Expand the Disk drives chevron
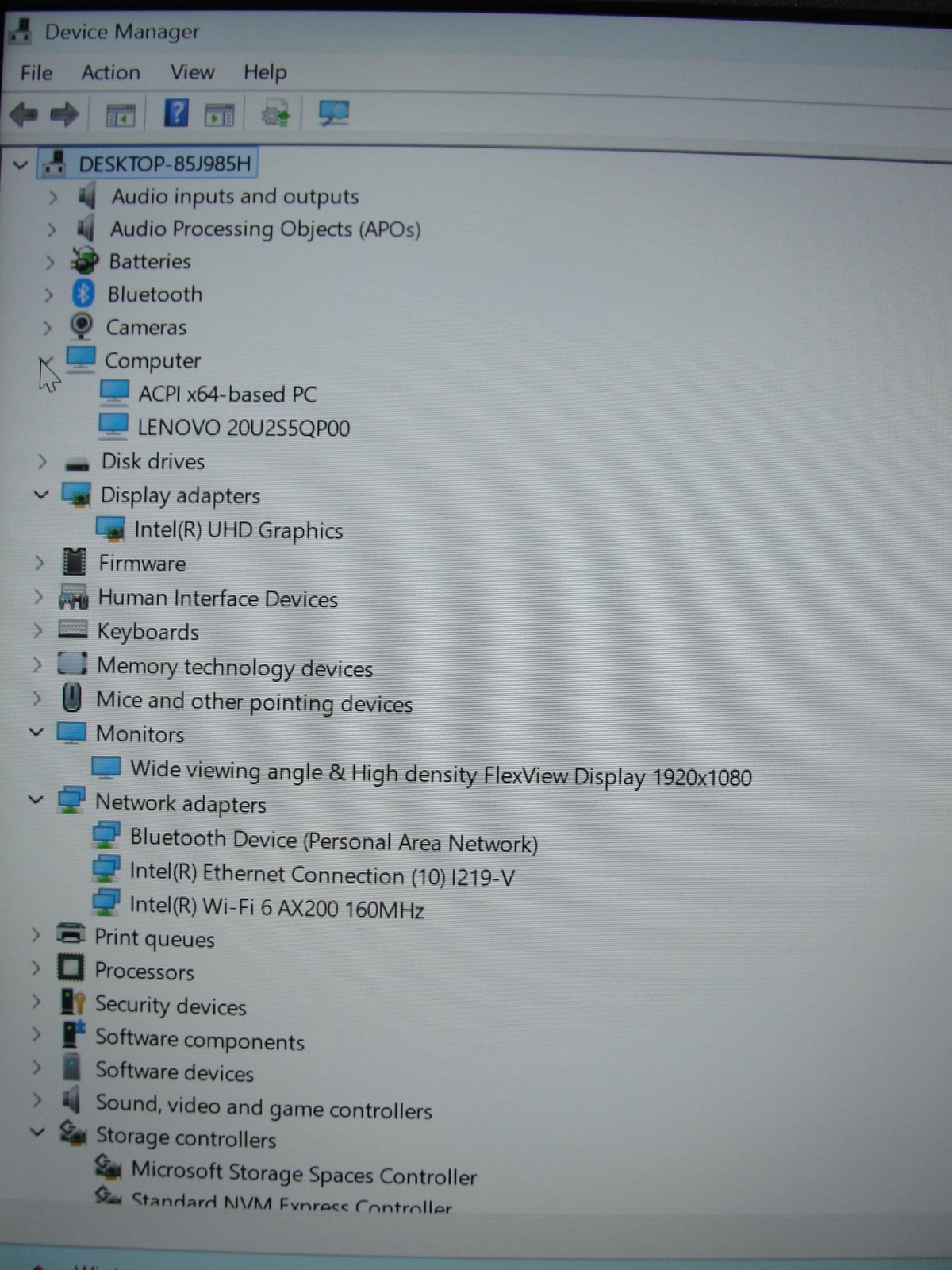The height and width of the screenshot is (1270, 952). click(42, 460)
